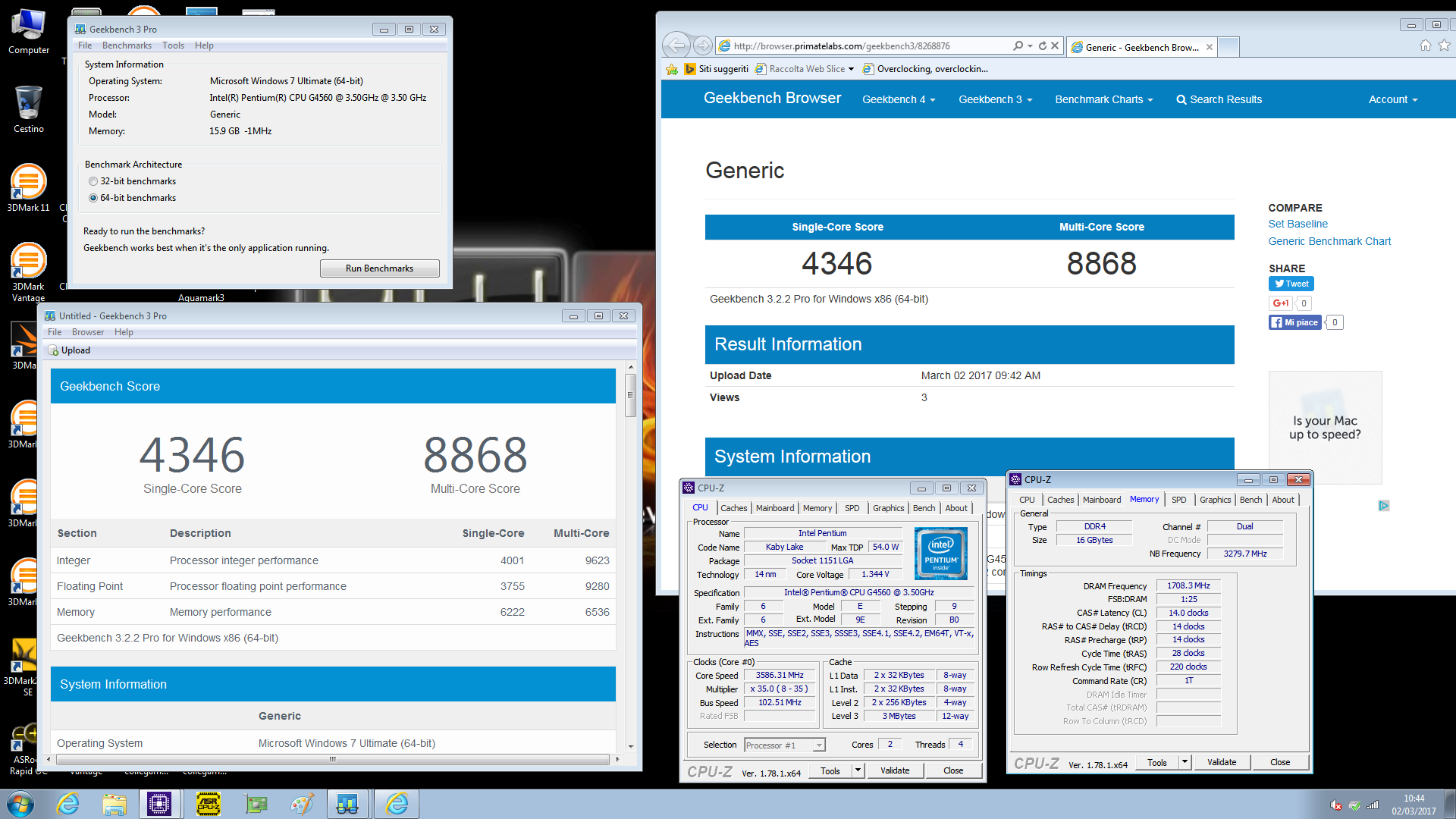Open Benchmarks menu in Geekbench 3 Pro
The height and width of the screenshot is (819, 1456).
point(127,45)
